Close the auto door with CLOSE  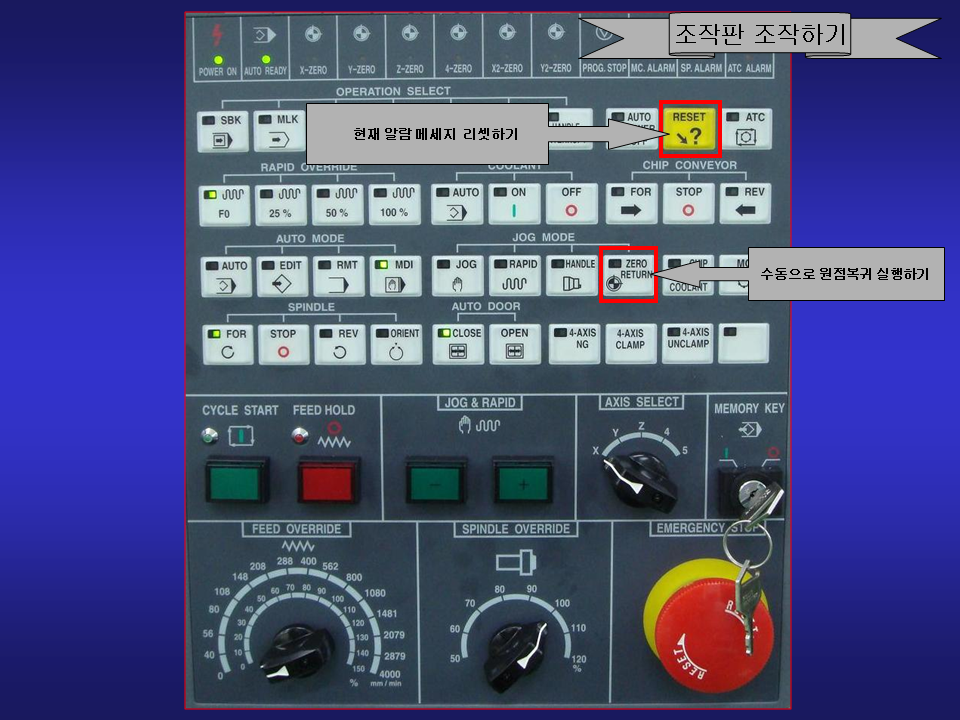(458, 344)
